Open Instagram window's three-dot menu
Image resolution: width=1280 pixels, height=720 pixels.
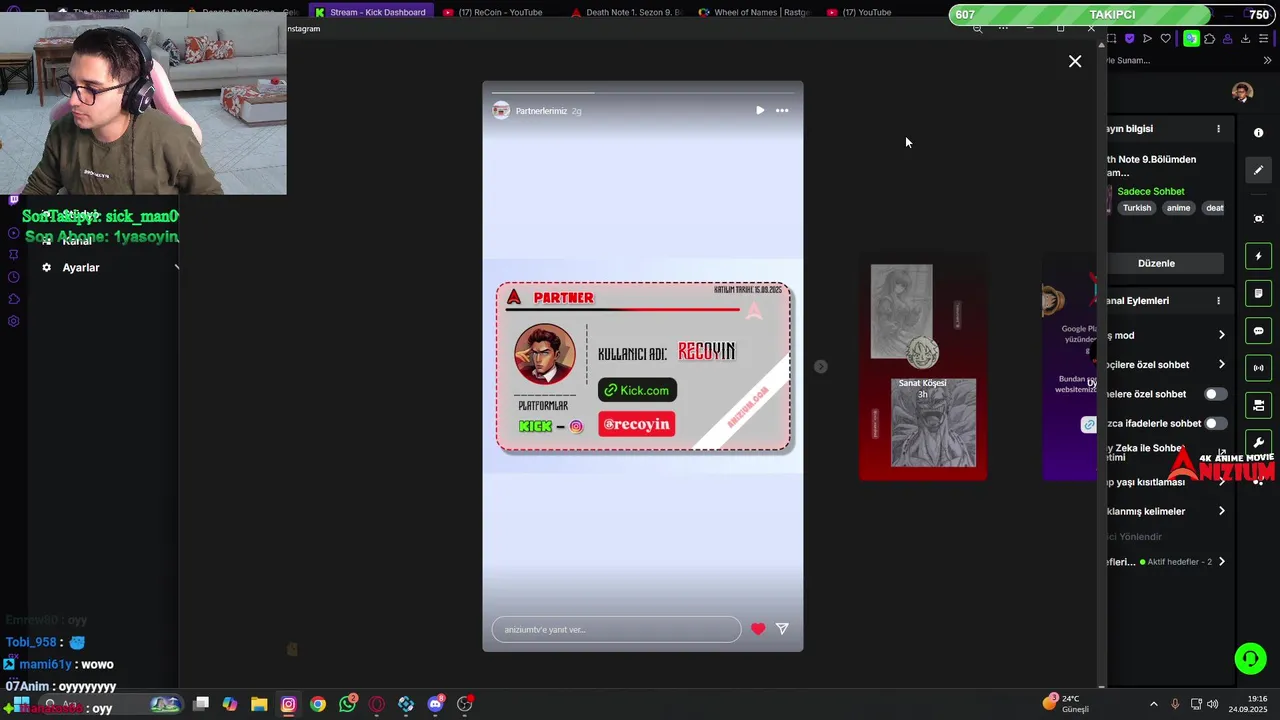[x=1003, y=28]
